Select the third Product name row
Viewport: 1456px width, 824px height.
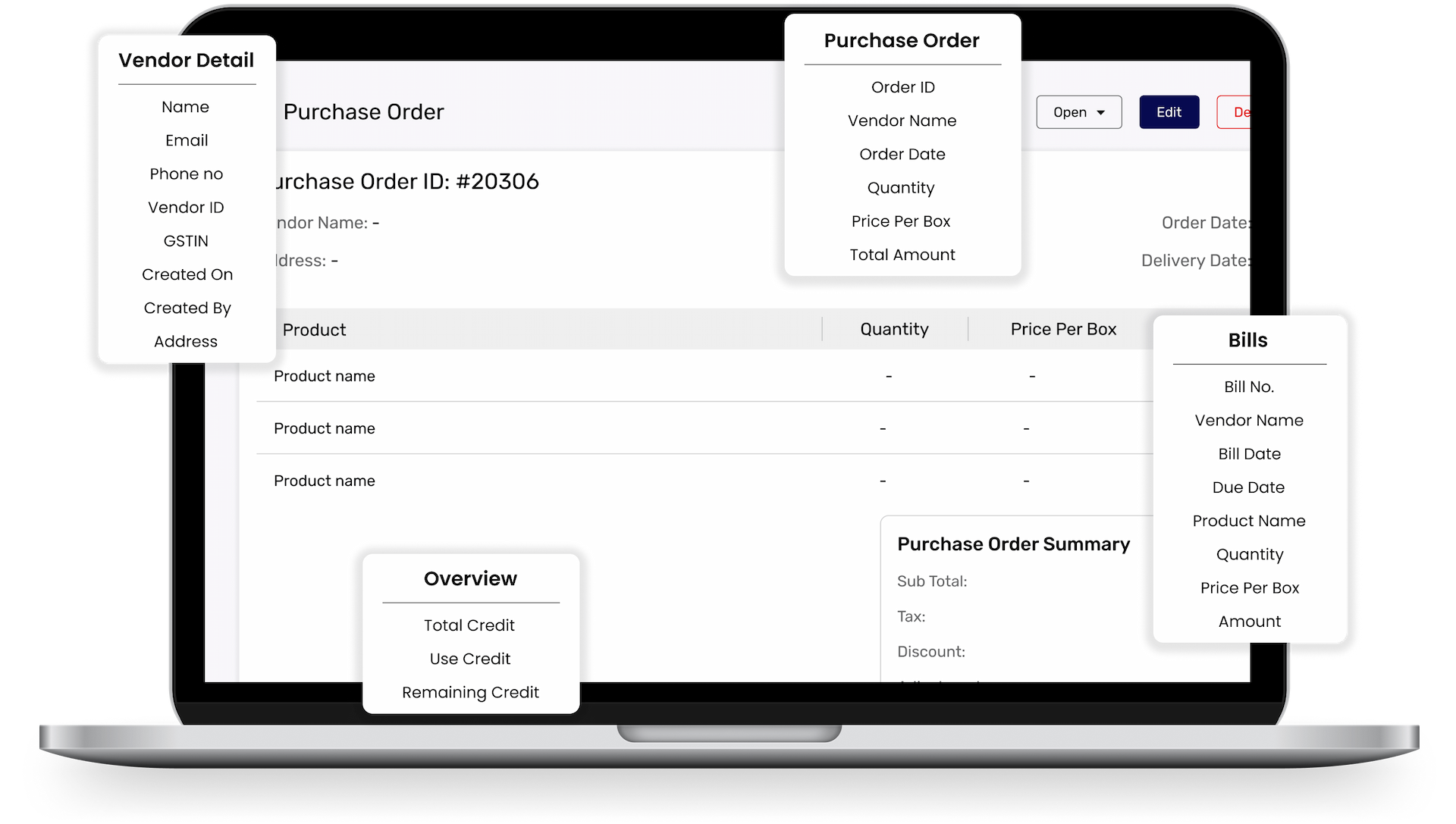click(325, 481)
